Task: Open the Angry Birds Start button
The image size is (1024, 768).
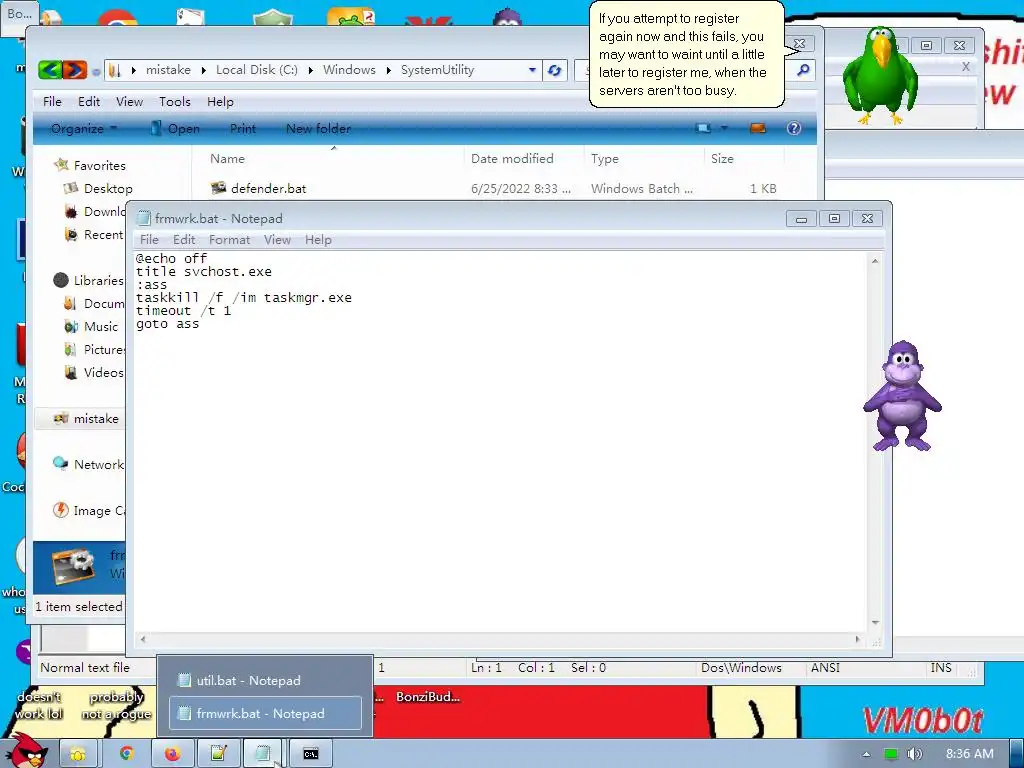Action: [27, 751]
